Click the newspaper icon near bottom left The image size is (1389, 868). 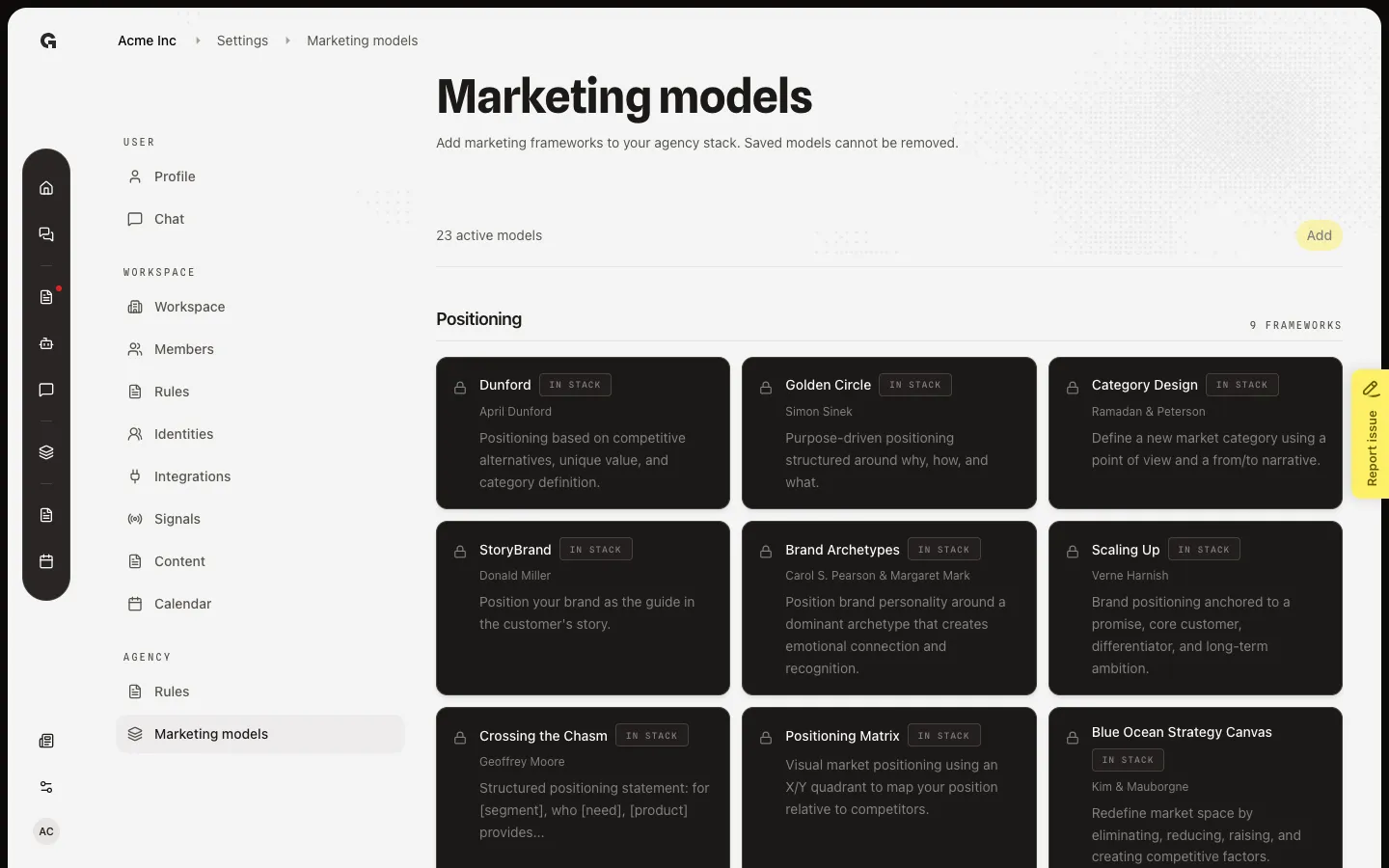pos(46,741)
